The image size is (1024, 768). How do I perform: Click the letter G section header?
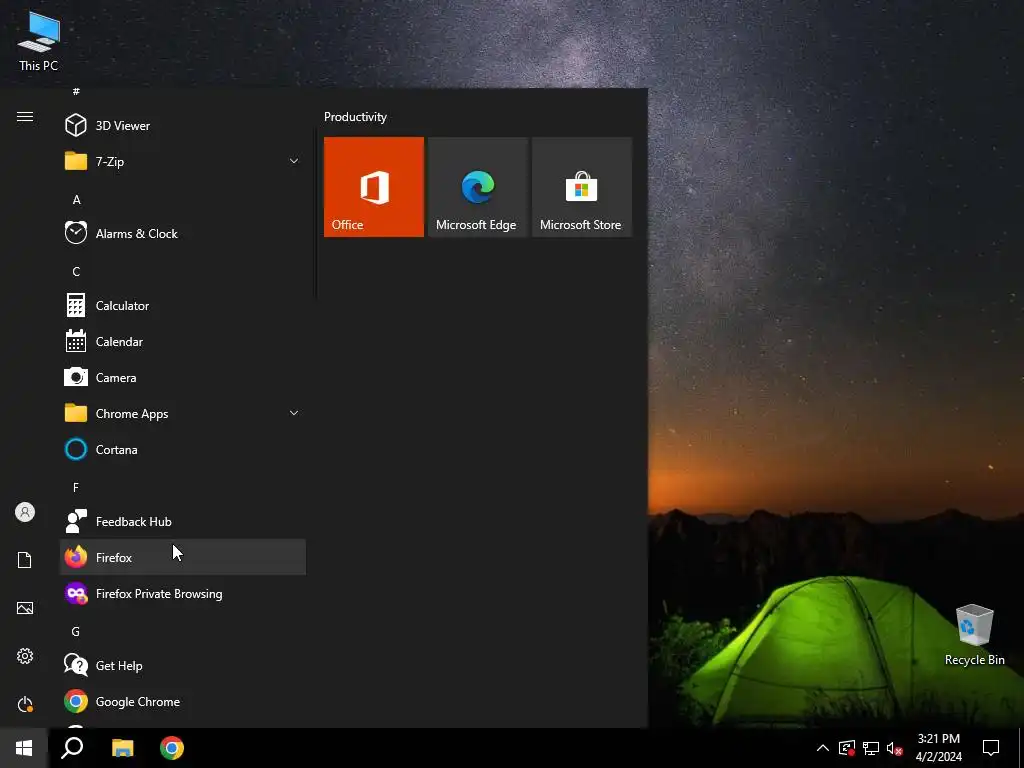pos(76,632)
